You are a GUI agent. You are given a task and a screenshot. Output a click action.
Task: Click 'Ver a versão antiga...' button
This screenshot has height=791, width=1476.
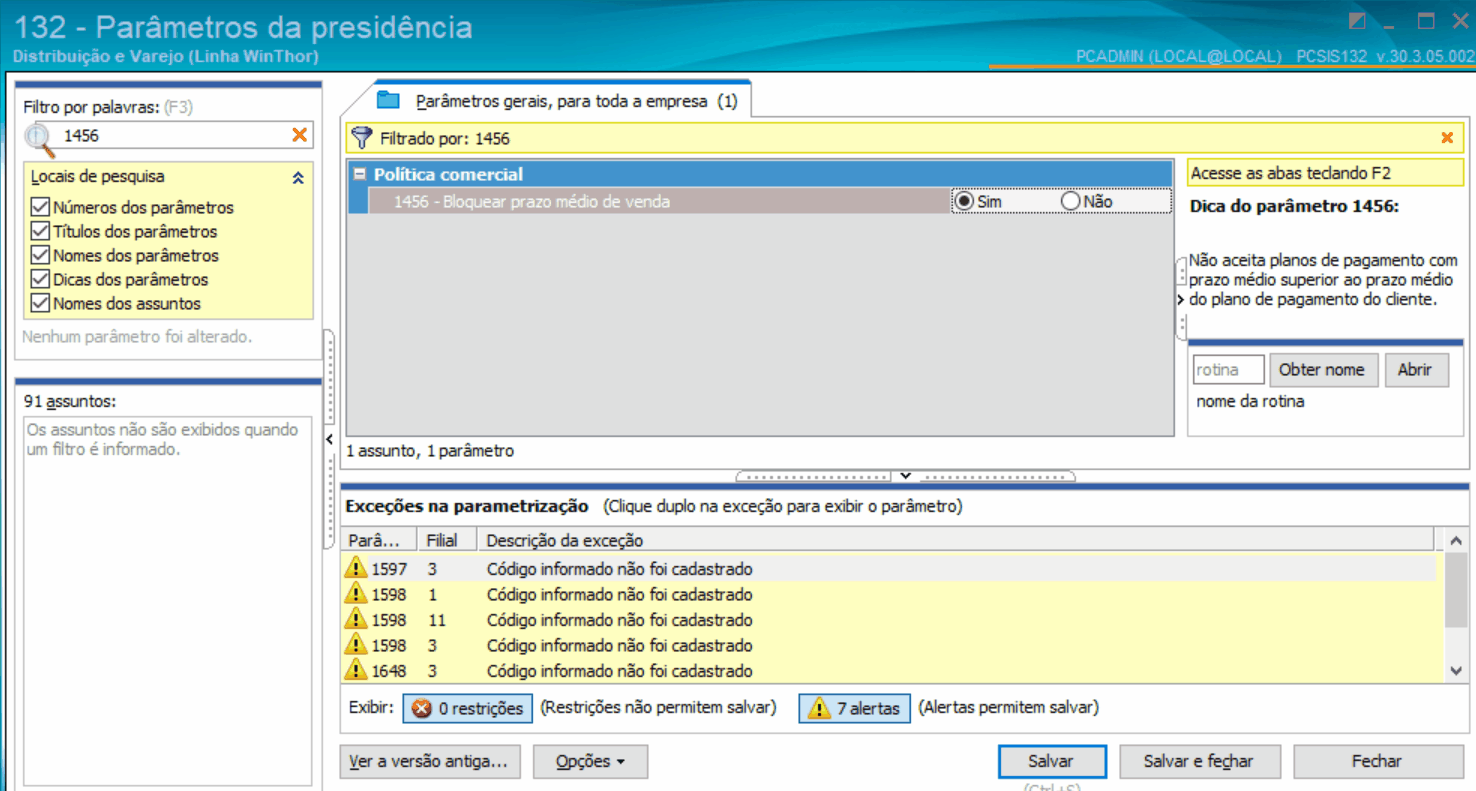(x=429, y=762)
